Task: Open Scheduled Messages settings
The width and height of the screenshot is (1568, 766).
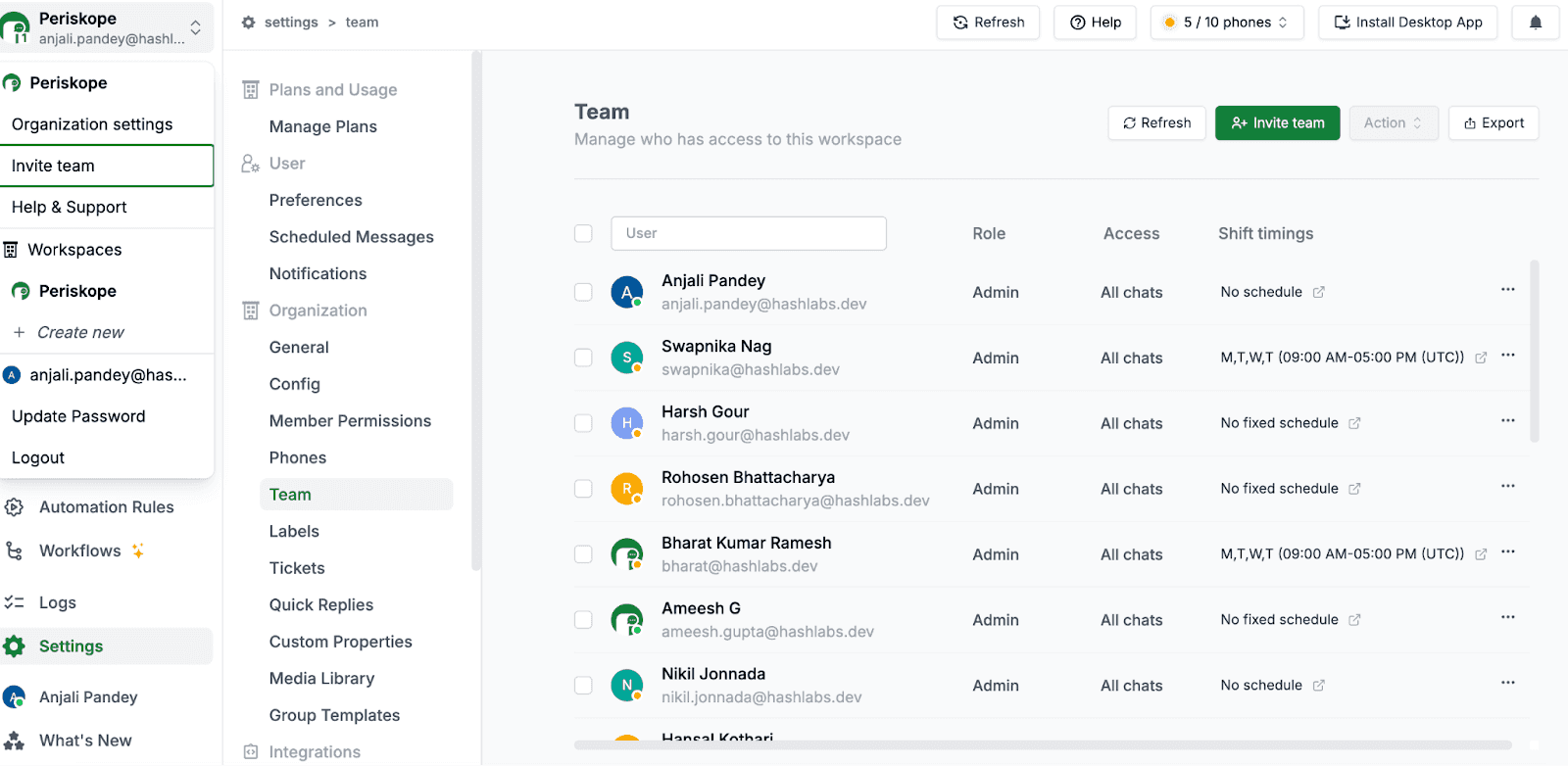Action: click(351, 237)
